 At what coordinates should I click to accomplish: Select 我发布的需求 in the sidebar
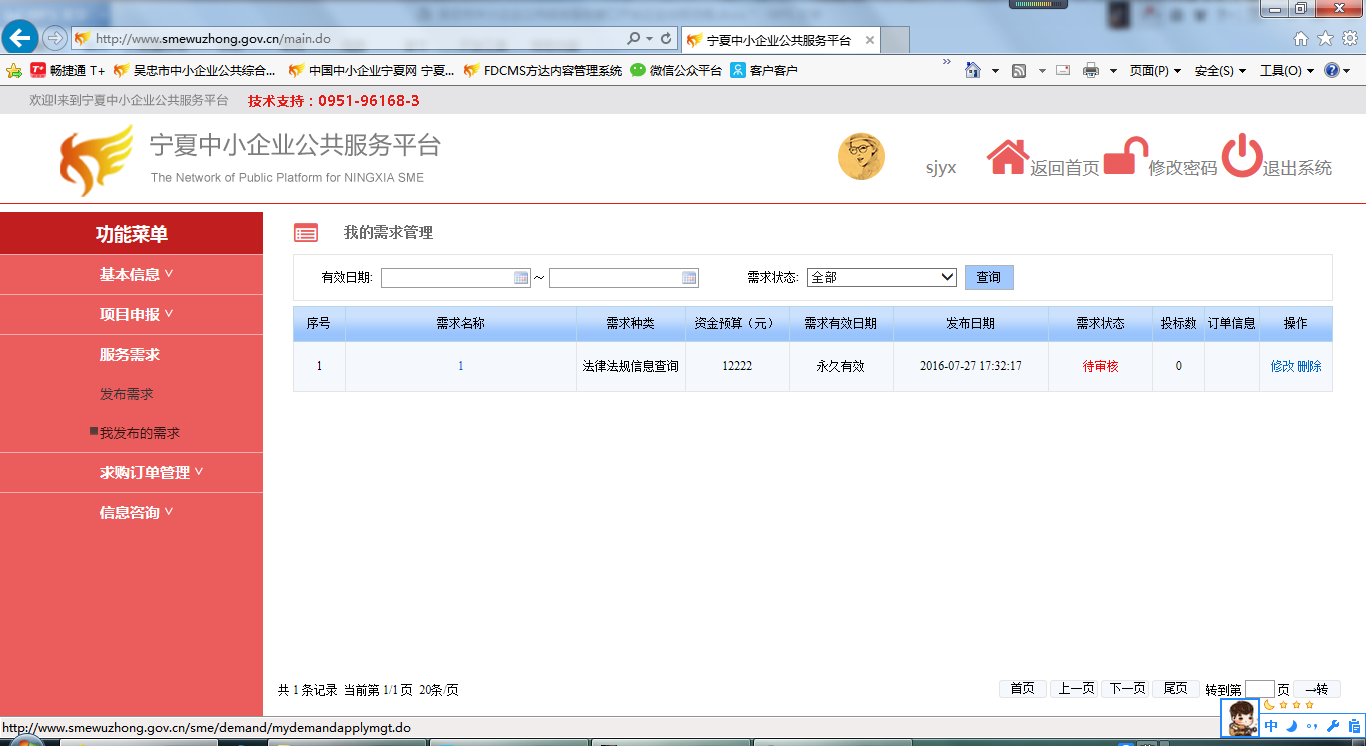140,433
